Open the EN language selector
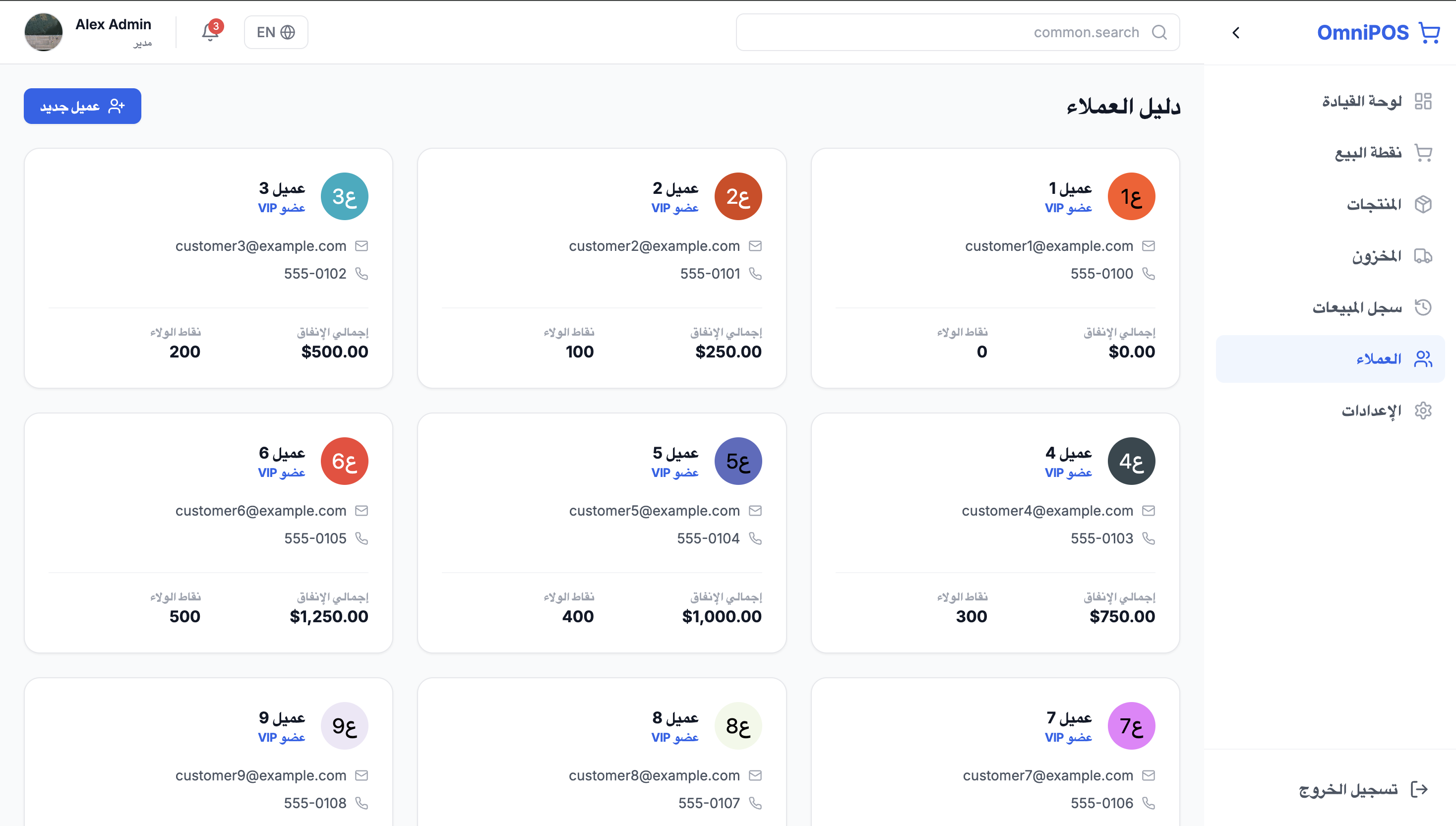The image size is (1456, 826). tap(276, 32)
